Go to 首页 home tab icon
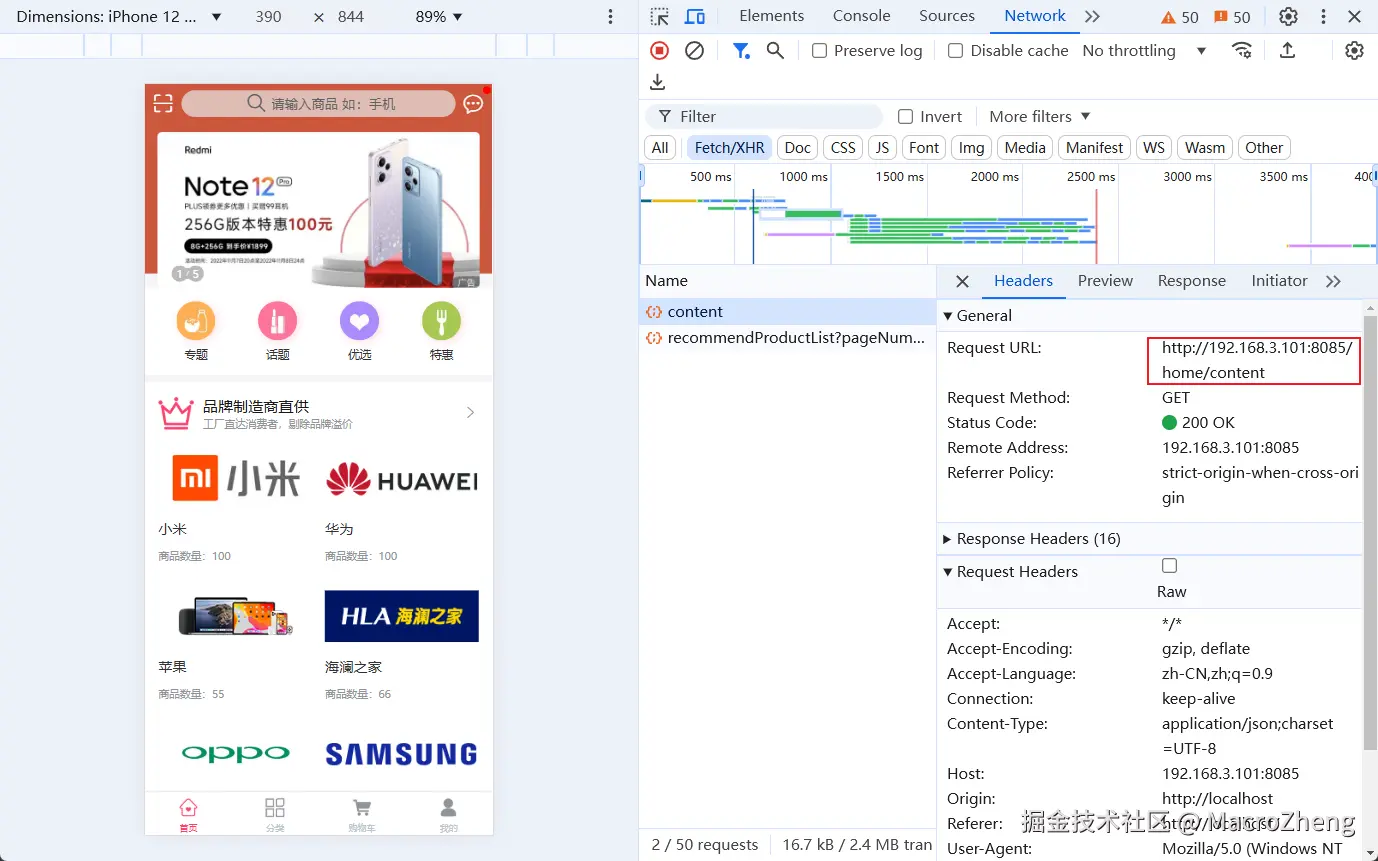1378x861 pixels. (188, 808)
